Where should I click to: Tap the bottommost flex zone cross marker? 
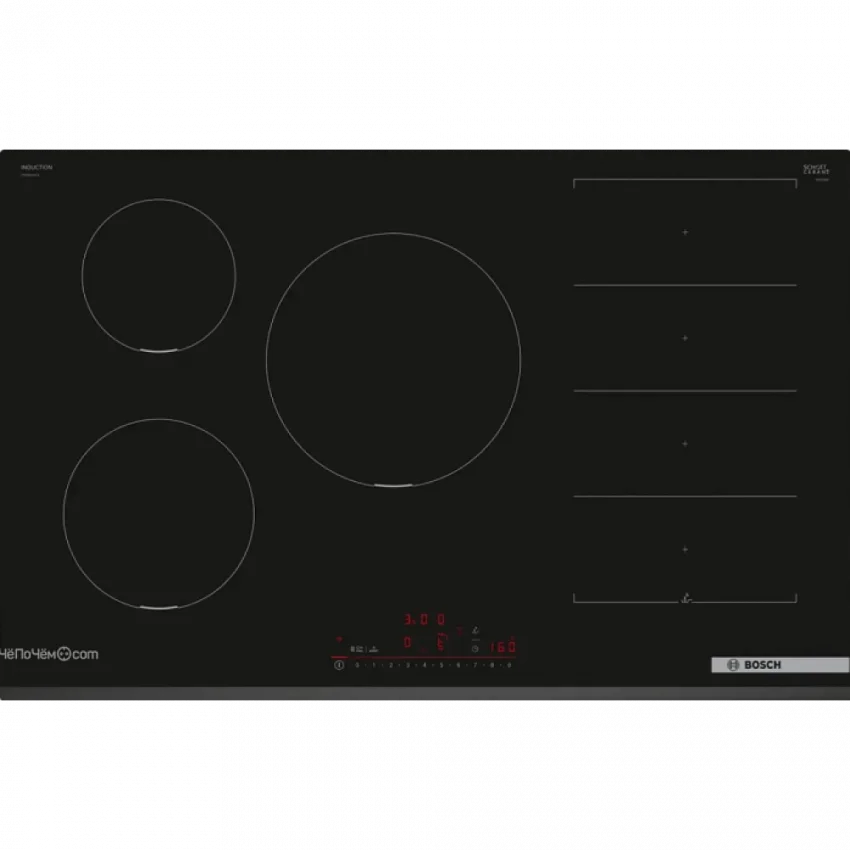pos(685,549)
